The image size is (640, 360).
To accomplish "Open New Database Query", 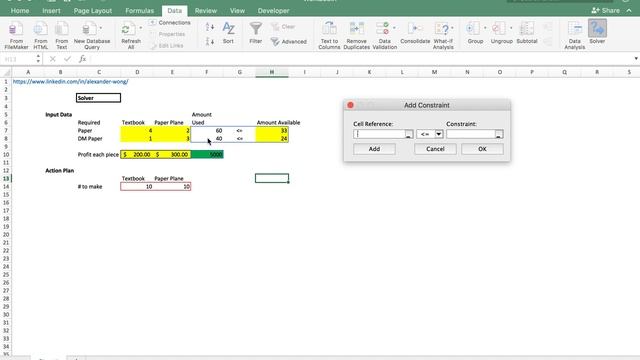I will tap(91, 35).
